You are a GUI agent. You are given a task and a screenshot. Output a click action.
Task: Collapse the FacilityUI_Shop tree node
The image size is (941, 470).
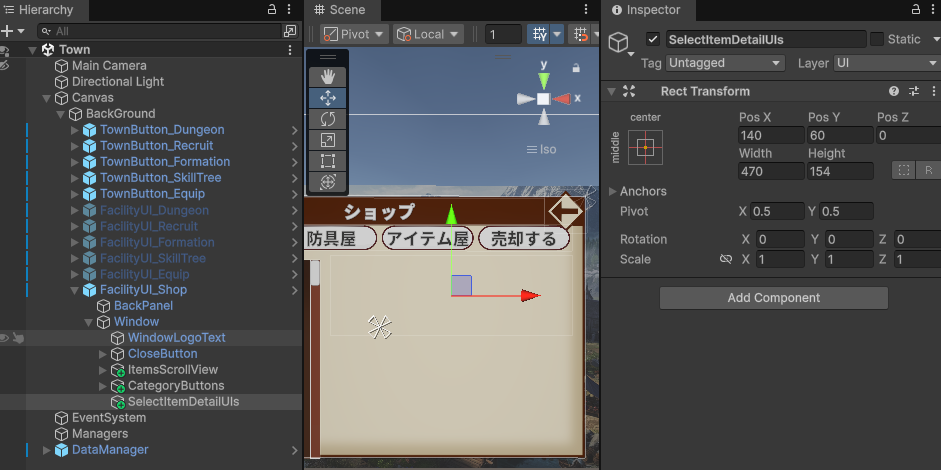click(x=75, y=290)
